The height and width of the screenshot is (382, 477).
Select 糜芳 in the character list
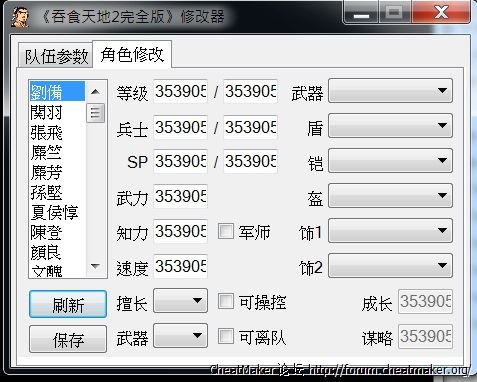57,172
